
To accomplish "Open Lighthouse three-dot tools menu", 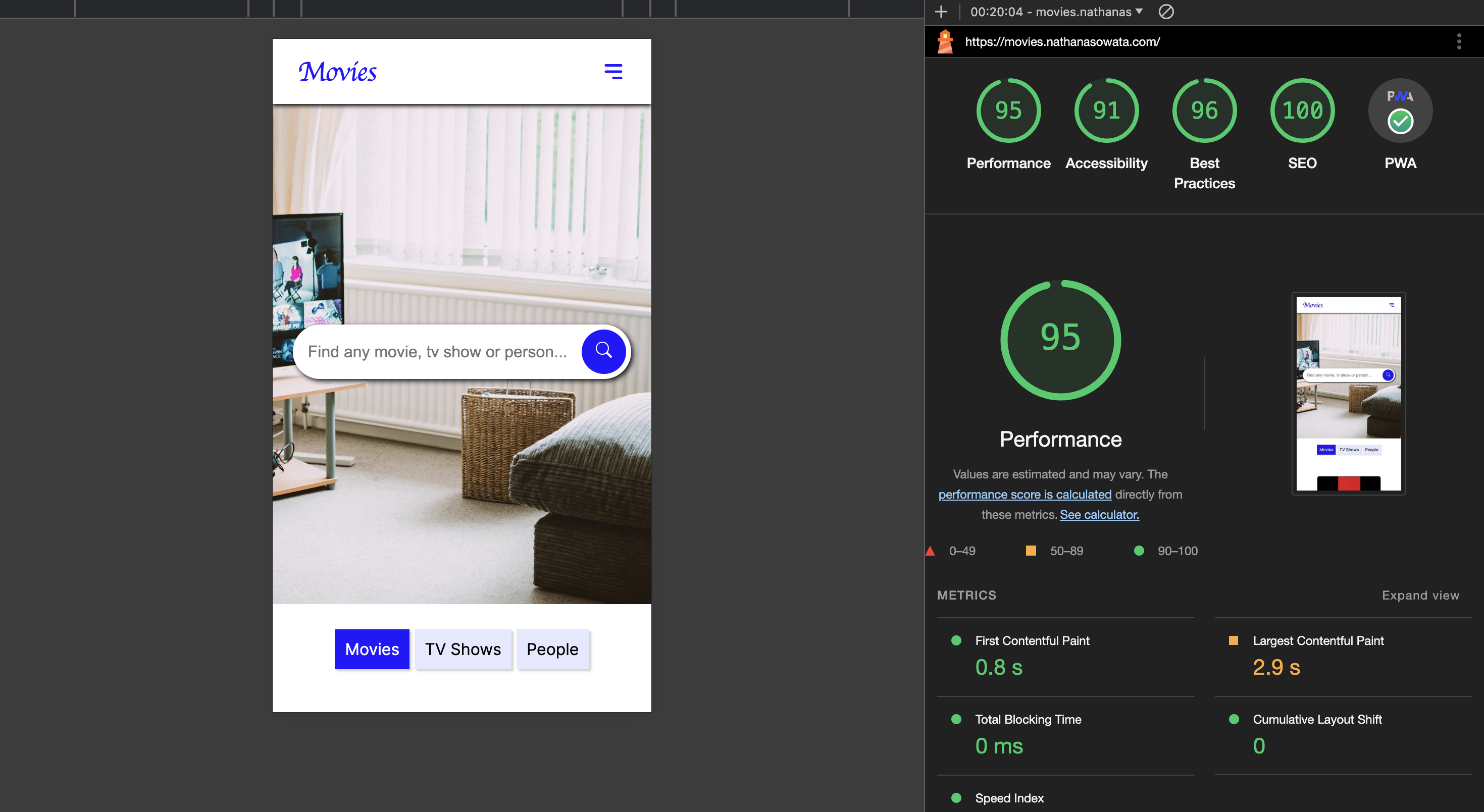I will pos(1459,41).
